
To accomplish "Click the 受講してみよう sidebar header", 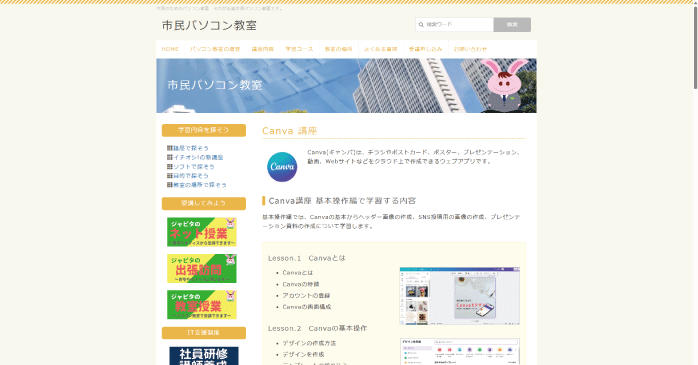I will point(203,203).
